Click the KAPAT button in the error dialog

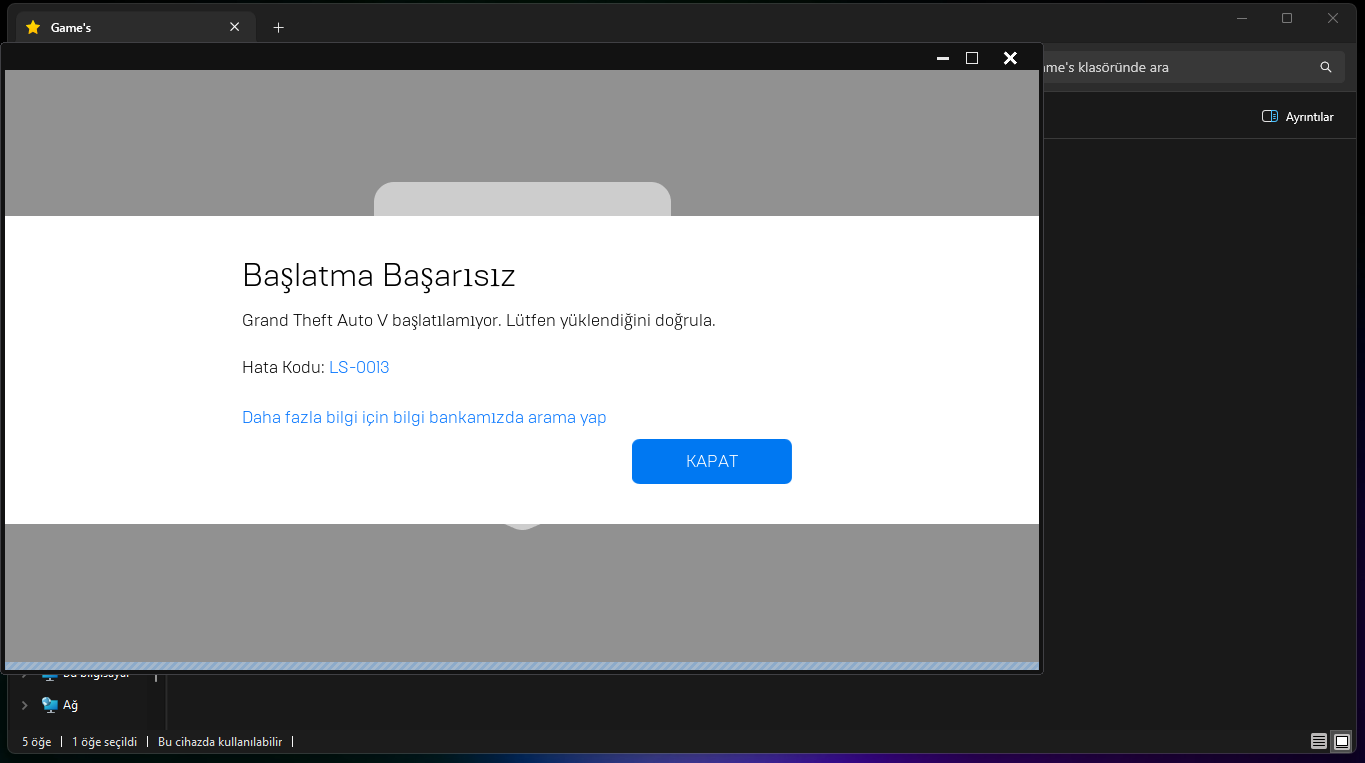(x=712, y=461)
